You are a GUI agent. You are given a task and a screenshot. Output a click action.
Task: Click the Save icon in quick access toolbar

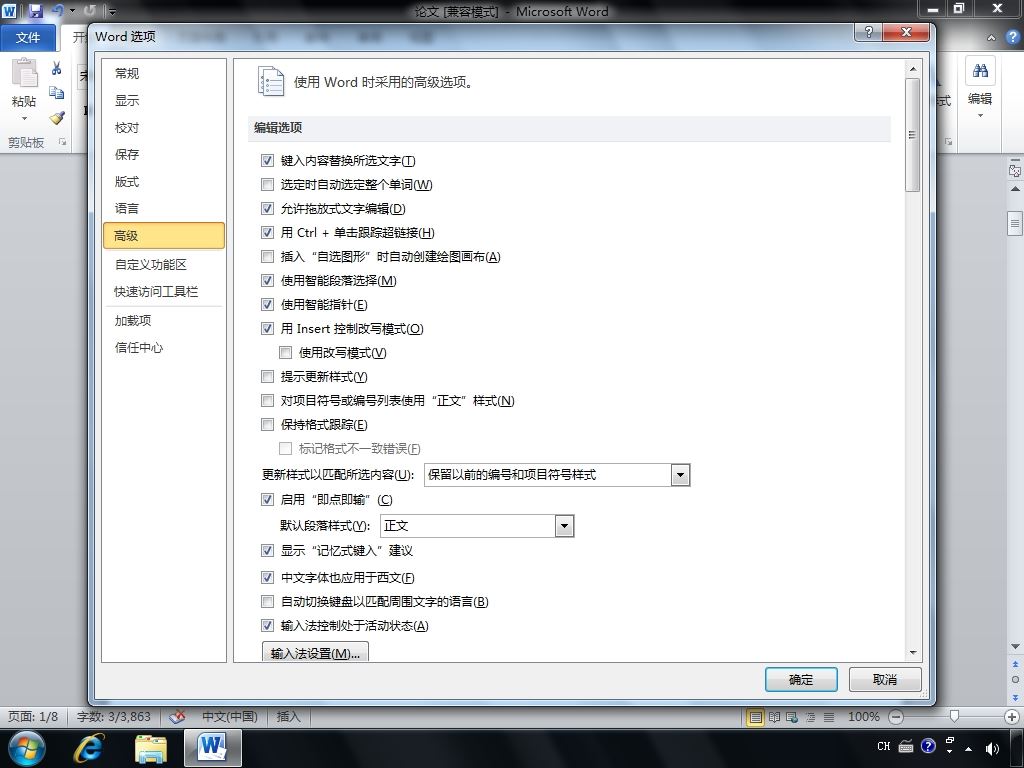coord(36,11)
